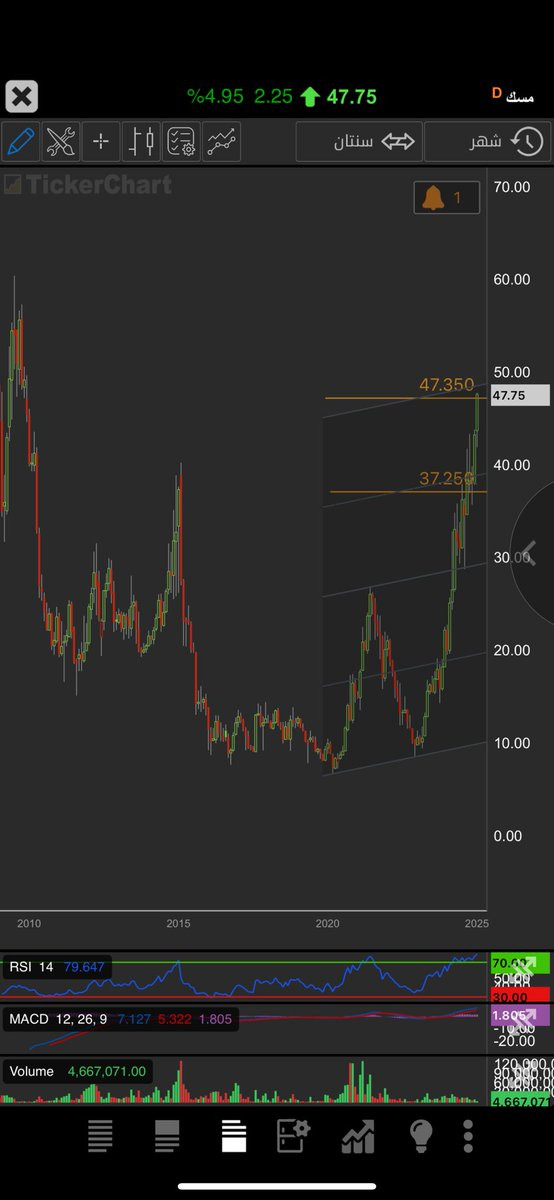554x1200 pixels.
Task: Tap the orange D badge
Action: (x=496, y=93)
